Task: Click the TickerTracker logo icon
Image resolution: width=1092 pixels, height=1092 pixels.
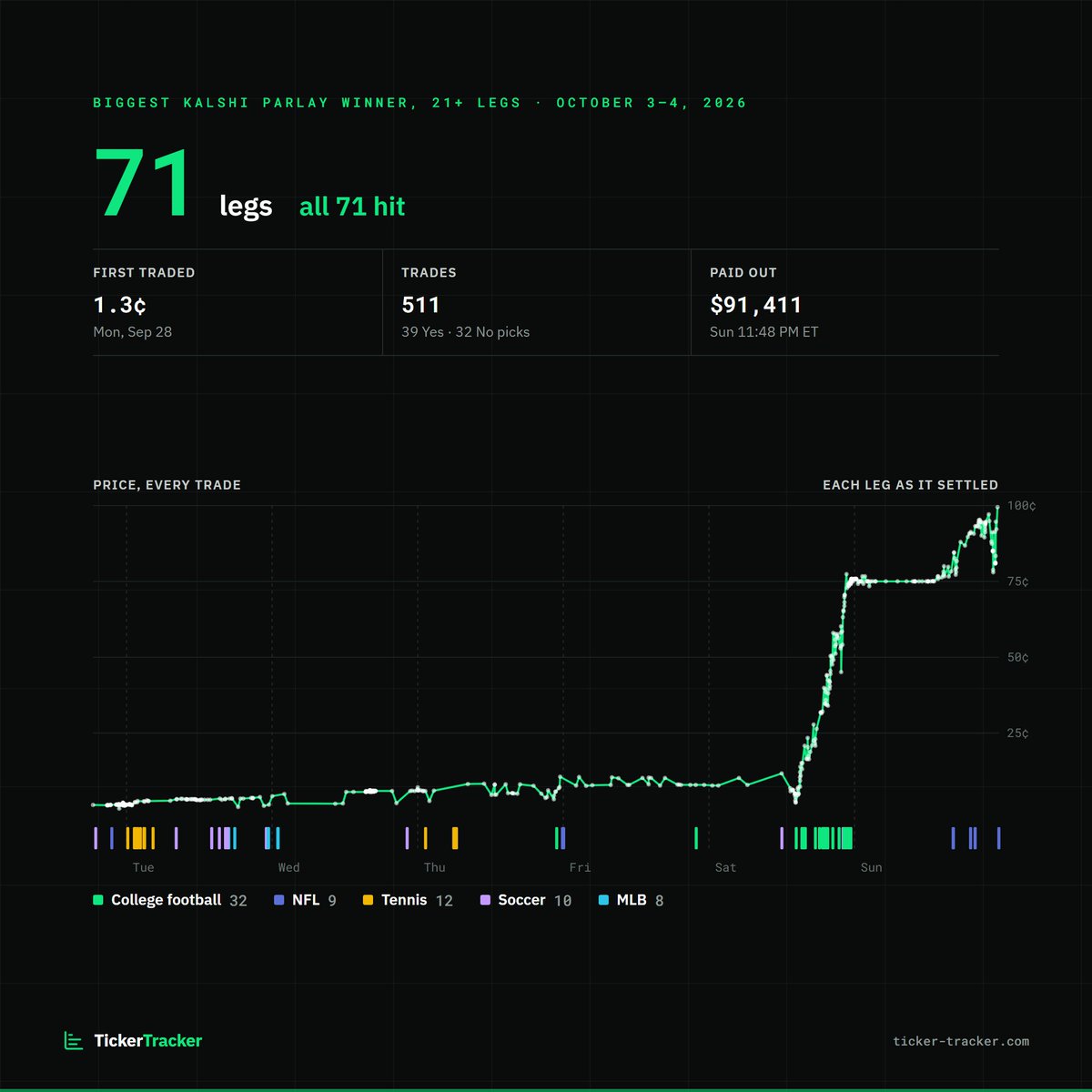Action: point(73,1040)
